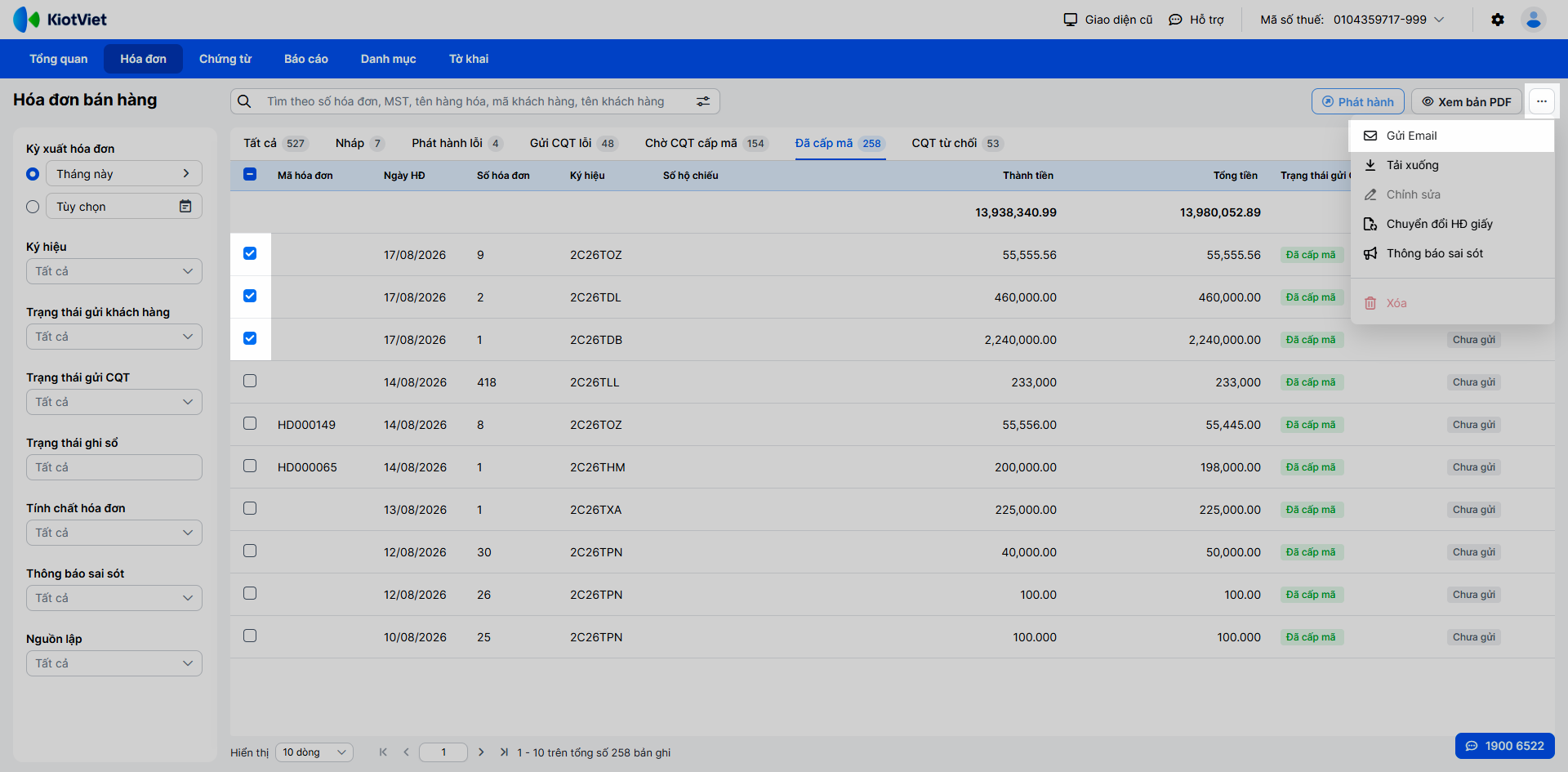The image size is (1568, 772).
Task: Open the Nguồn lập dropdown
Action: click(114, 663)
